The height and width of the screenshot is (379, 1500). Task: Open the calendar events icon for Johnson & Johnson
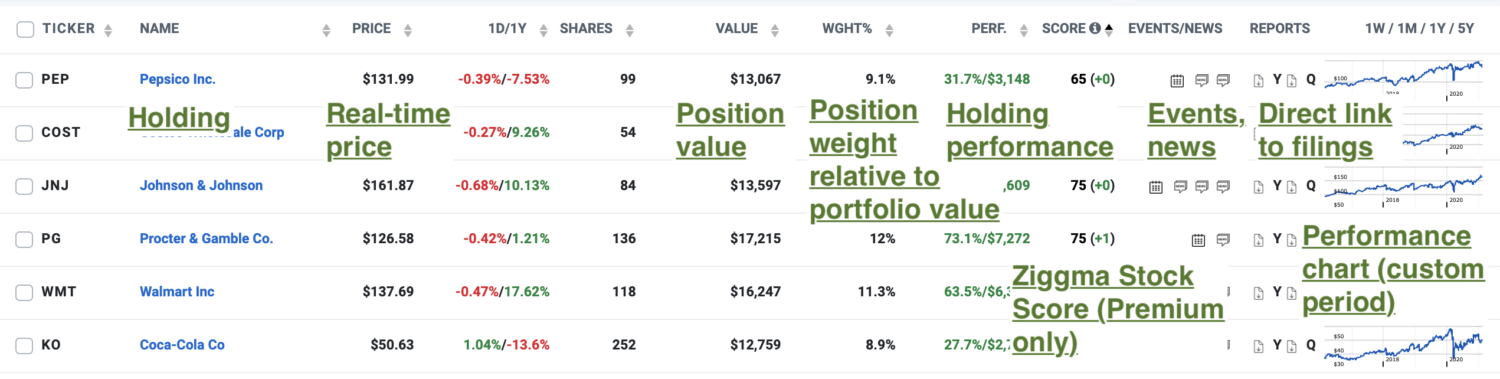click(1156, 186)
